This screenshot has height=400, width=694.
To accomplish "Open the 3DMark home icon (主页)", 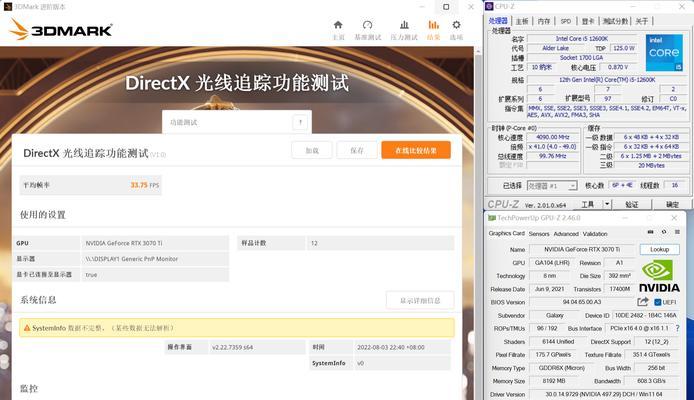I will tap(338, 25).
